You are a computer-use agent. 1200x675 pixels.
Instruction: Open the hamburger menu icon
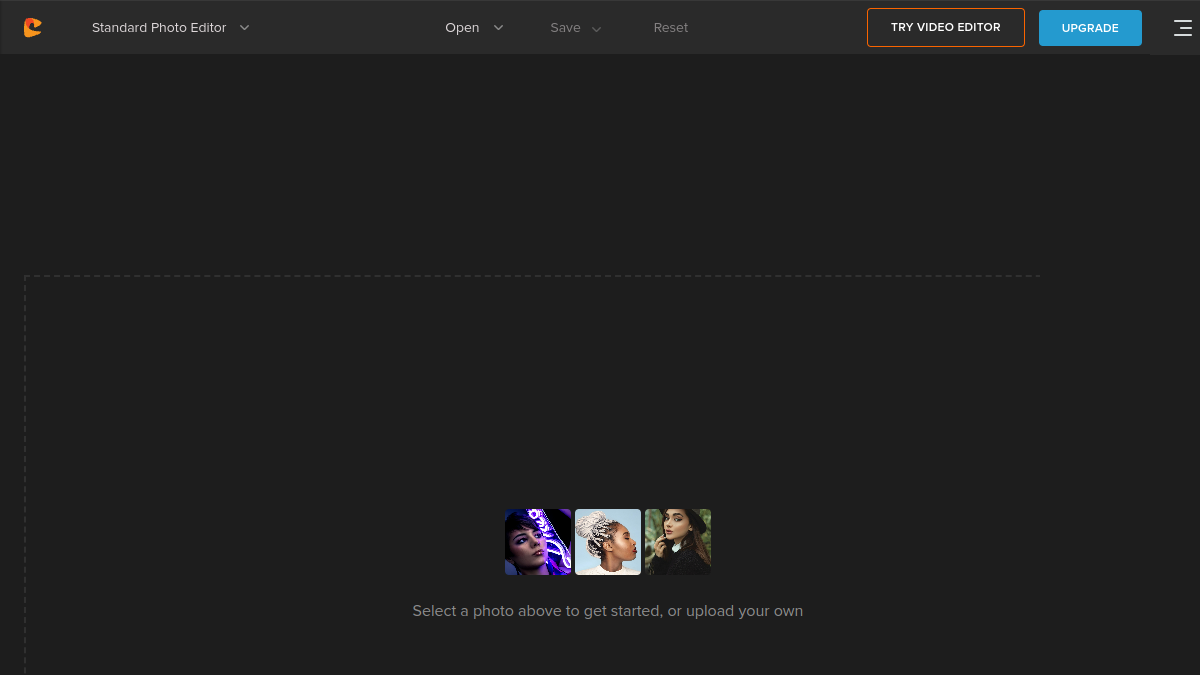coord(1182,28)
